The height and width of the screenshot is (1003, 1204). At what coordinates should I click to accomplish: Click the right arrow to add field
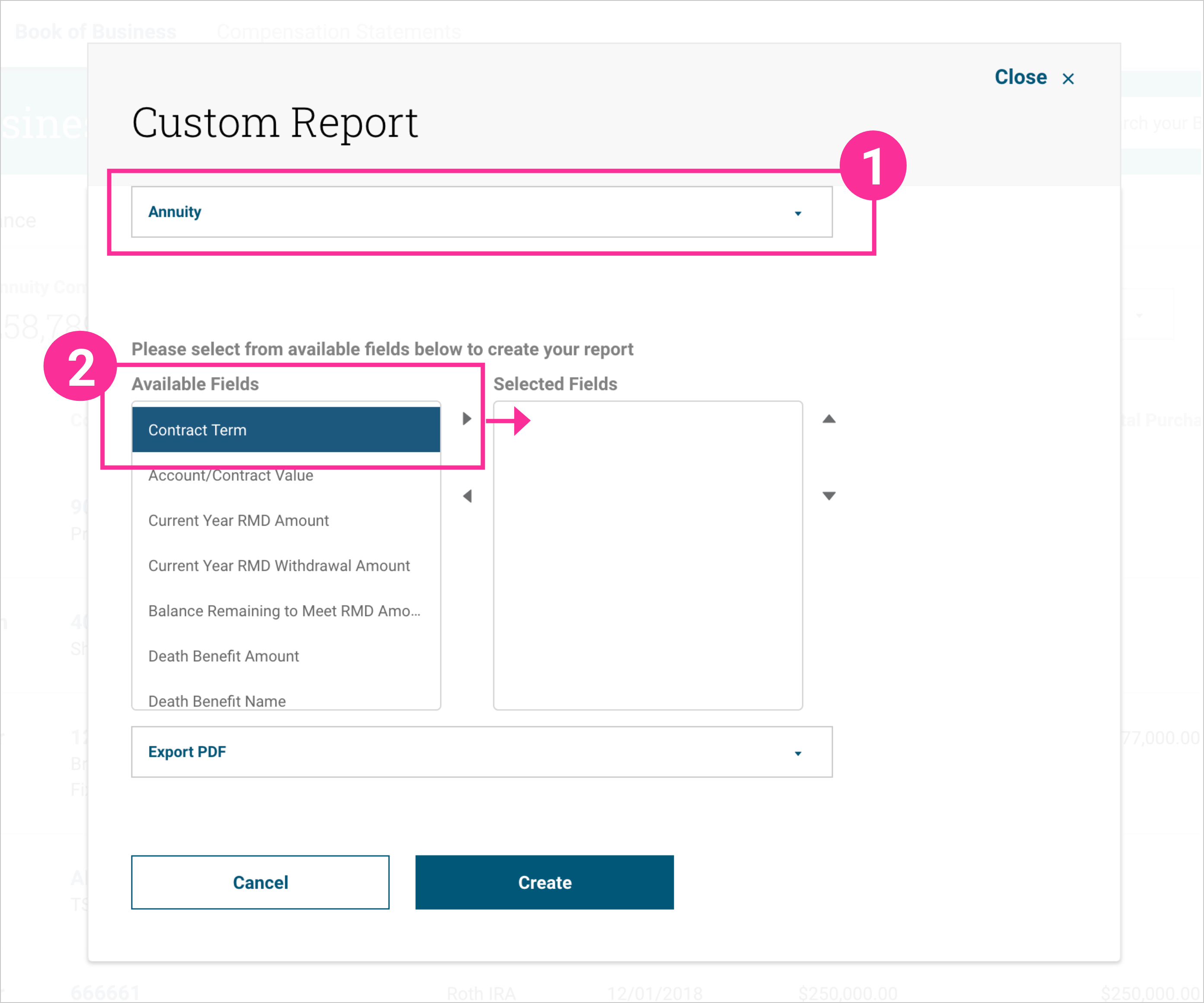[467, 419]
